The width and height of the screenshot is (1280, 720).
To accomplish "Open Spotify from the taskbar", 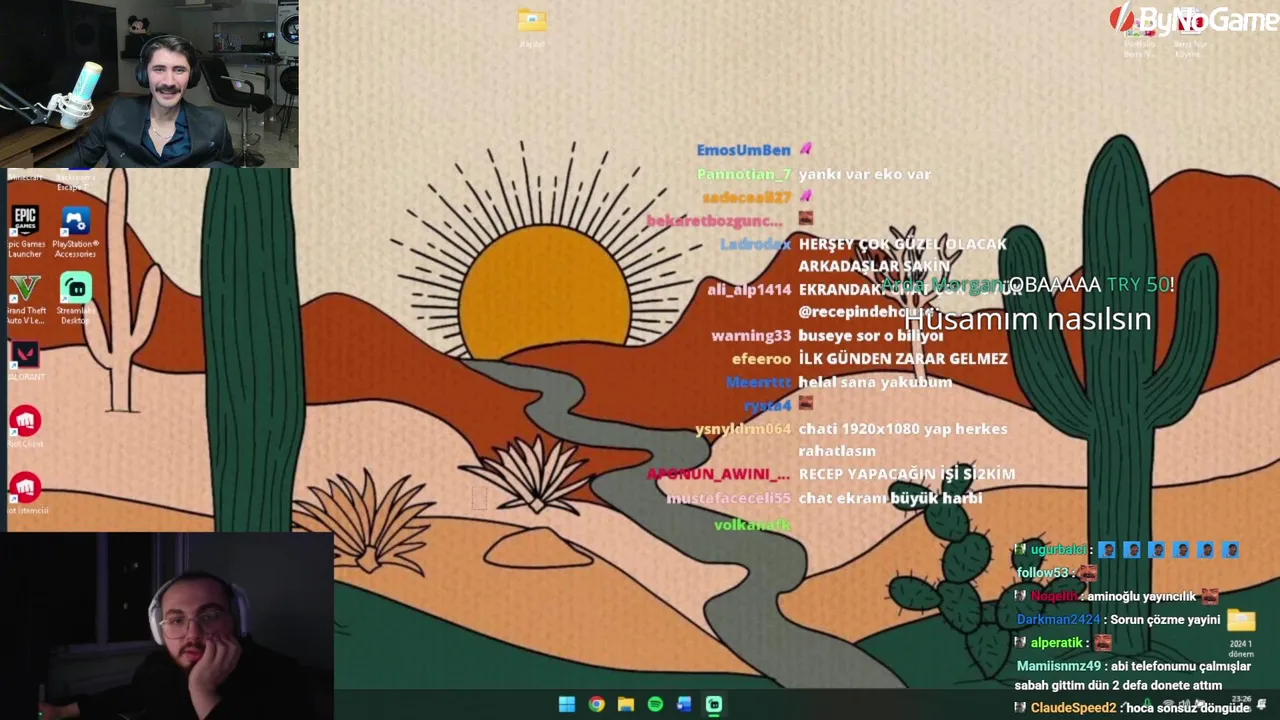I will [655, 704].
